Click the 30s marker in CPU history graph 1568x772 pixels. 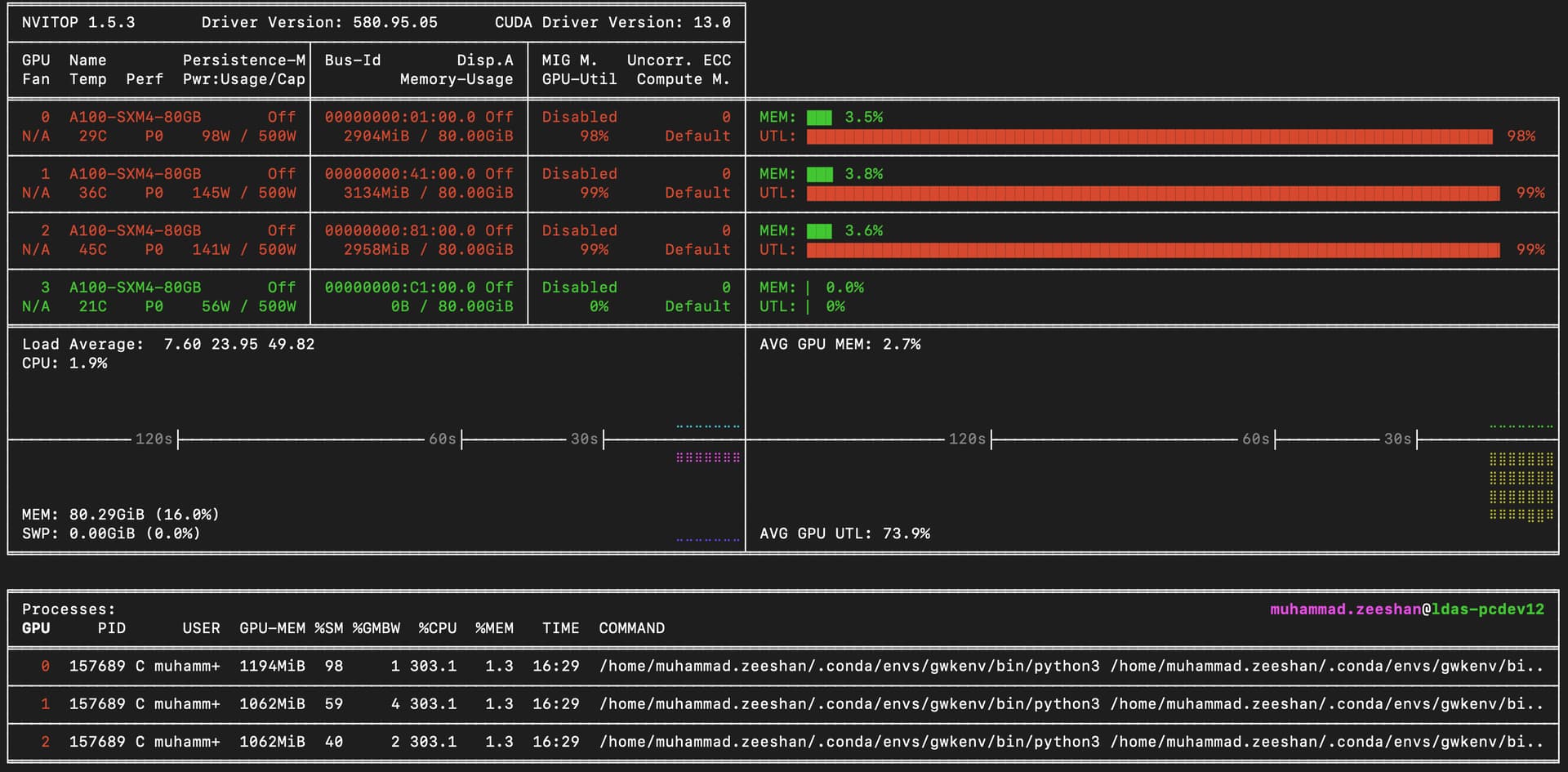(x=584, y=440)
